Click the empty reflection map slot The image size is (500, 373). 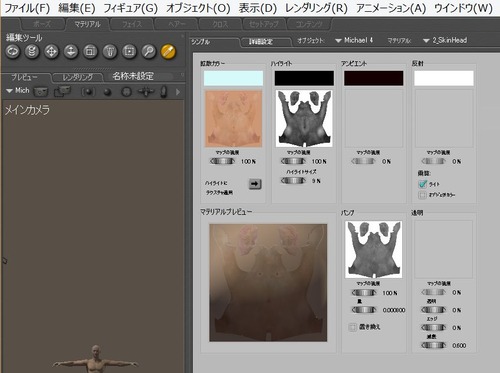pos(444,118)
